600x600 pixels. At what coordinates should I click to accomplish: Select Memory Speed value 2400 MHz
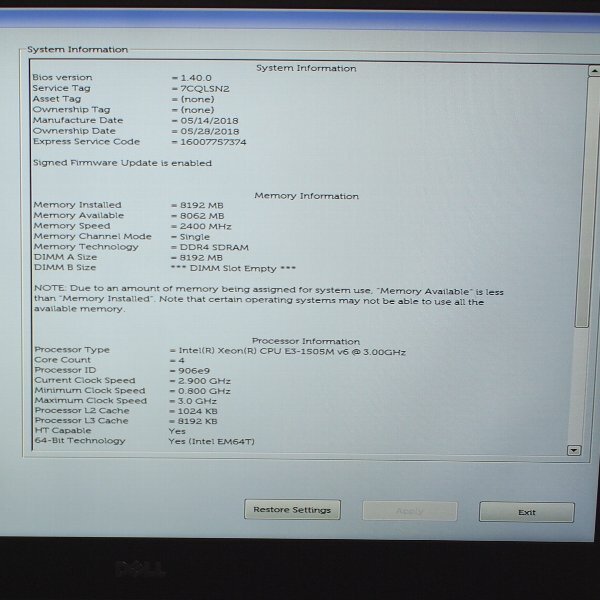205,227
